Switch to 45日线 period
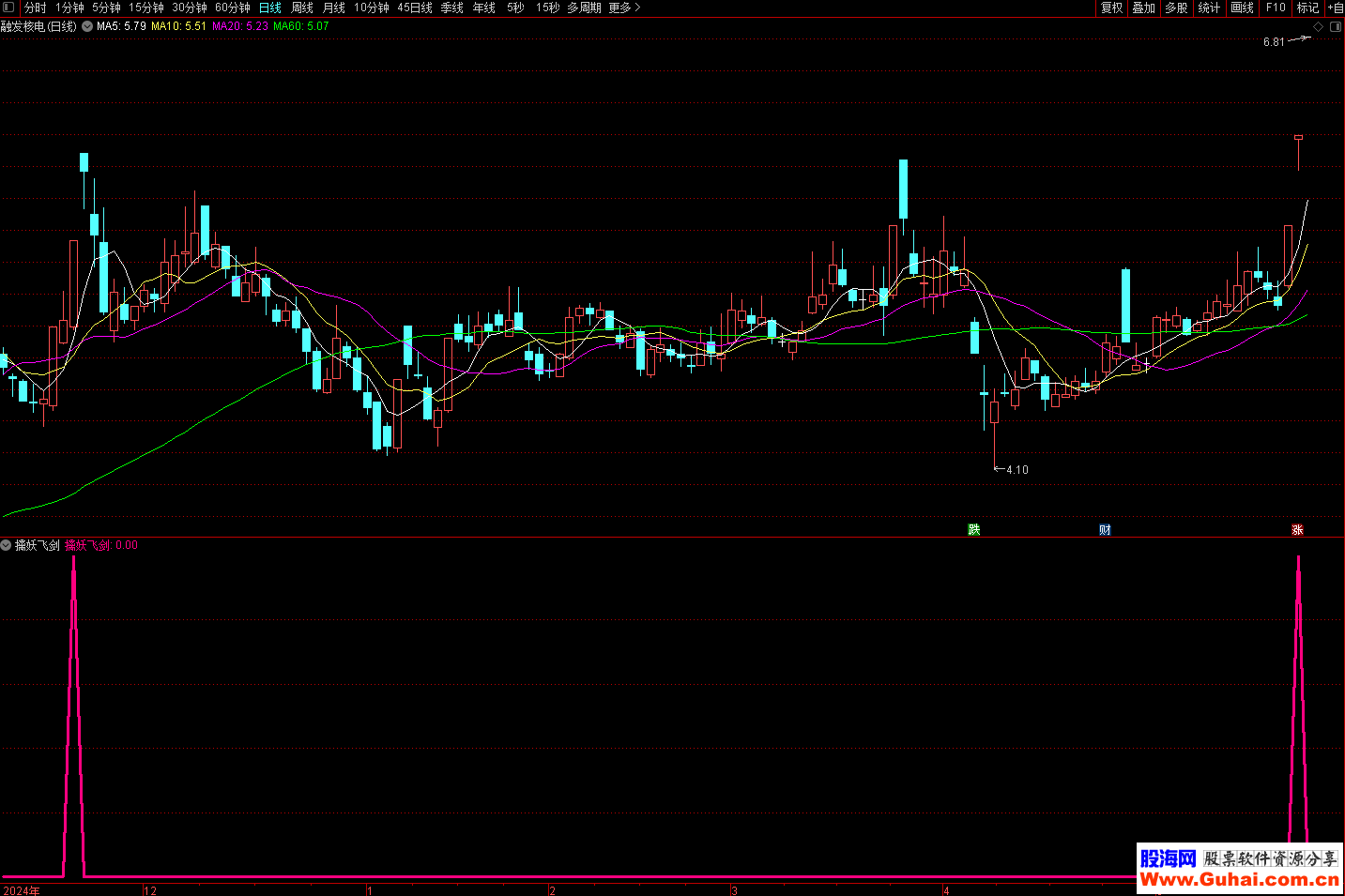 [x=415, y=8]
